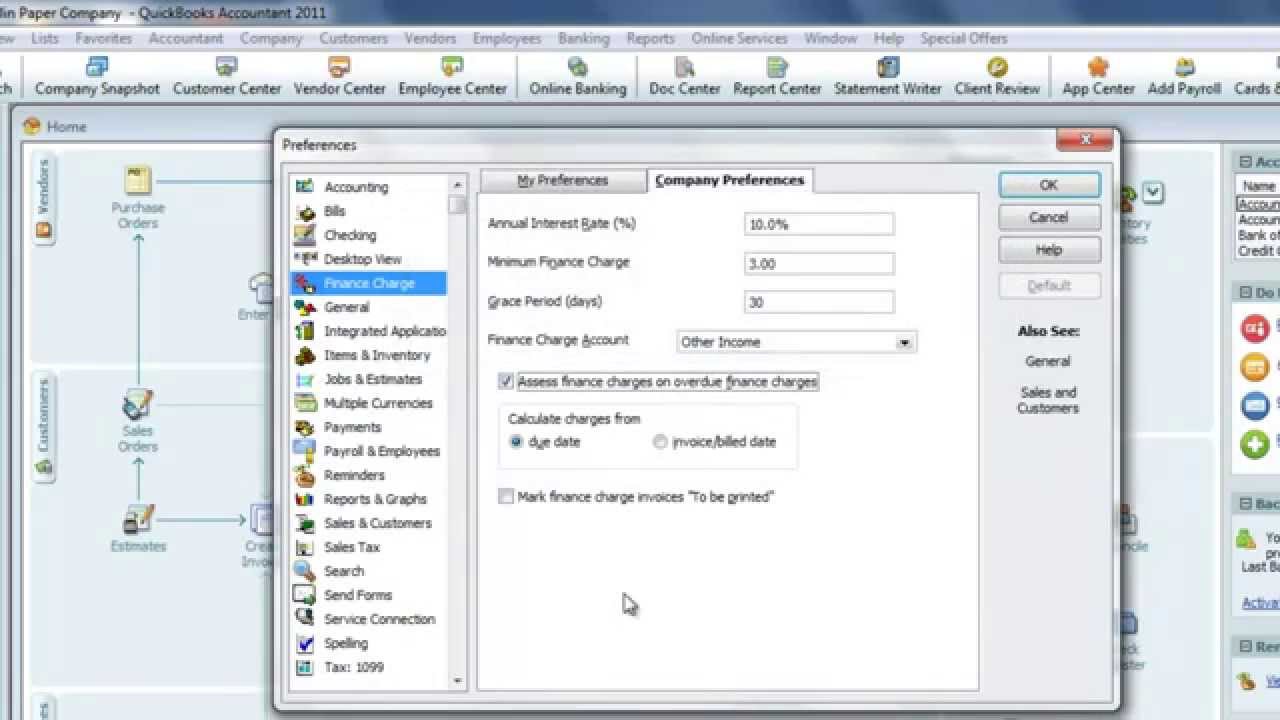
Task: Enable Mark finance charge invoices To be printed
Action: click(x=506, y=496)
